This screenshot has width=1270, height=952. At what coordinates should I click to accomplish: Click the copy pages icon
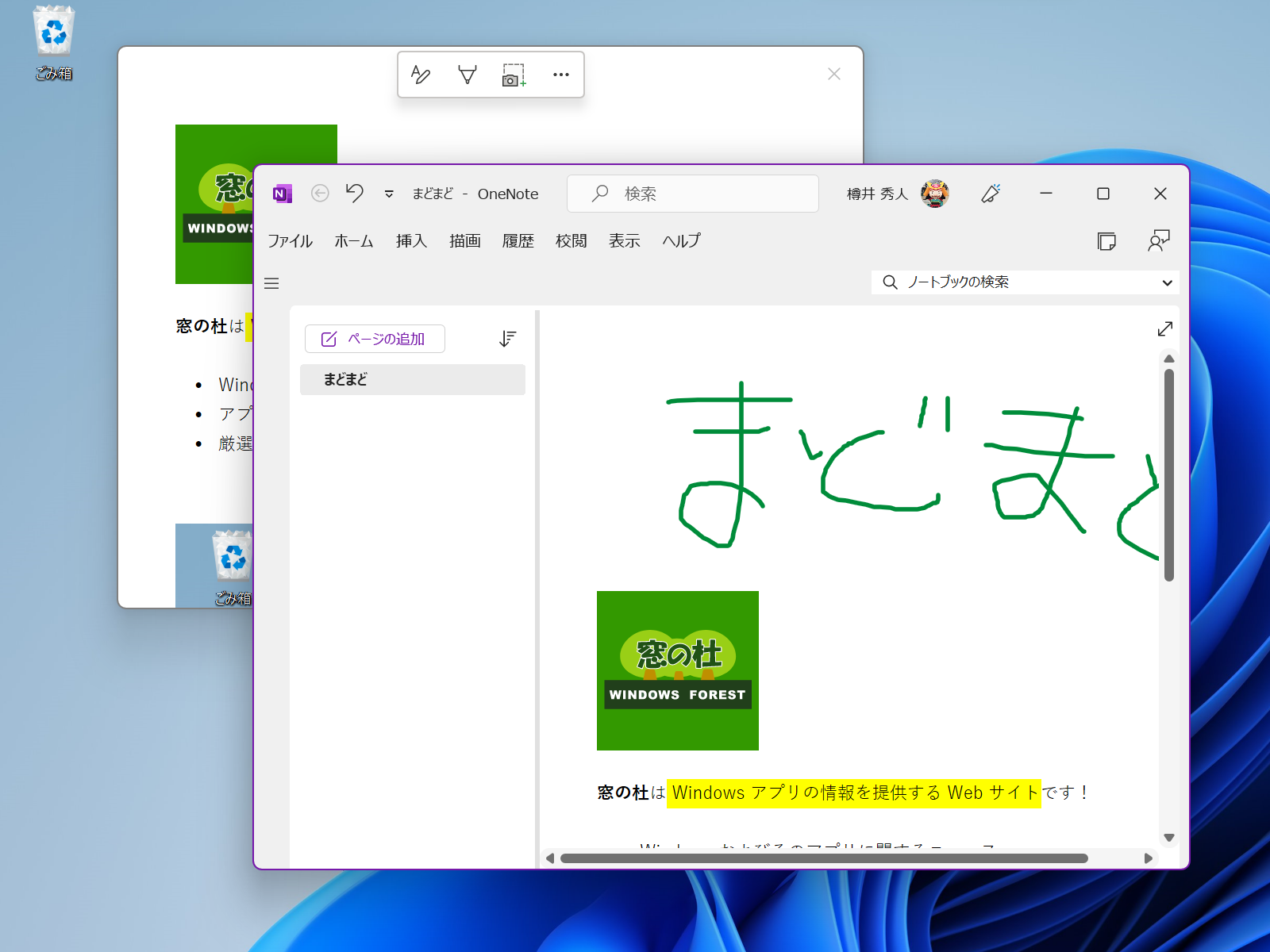pyautogui.click(x=1108, y=240)
